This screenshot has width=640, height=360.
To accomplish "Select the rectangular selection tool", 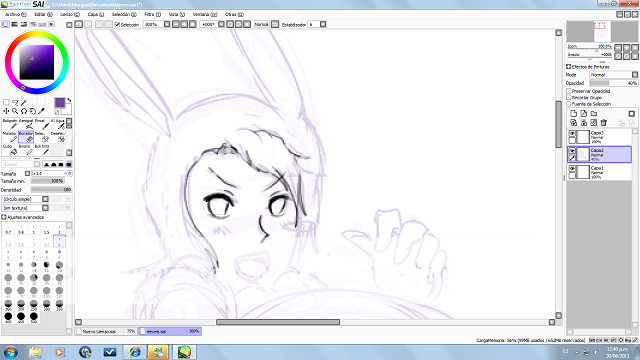I will (x=6, y=102).
